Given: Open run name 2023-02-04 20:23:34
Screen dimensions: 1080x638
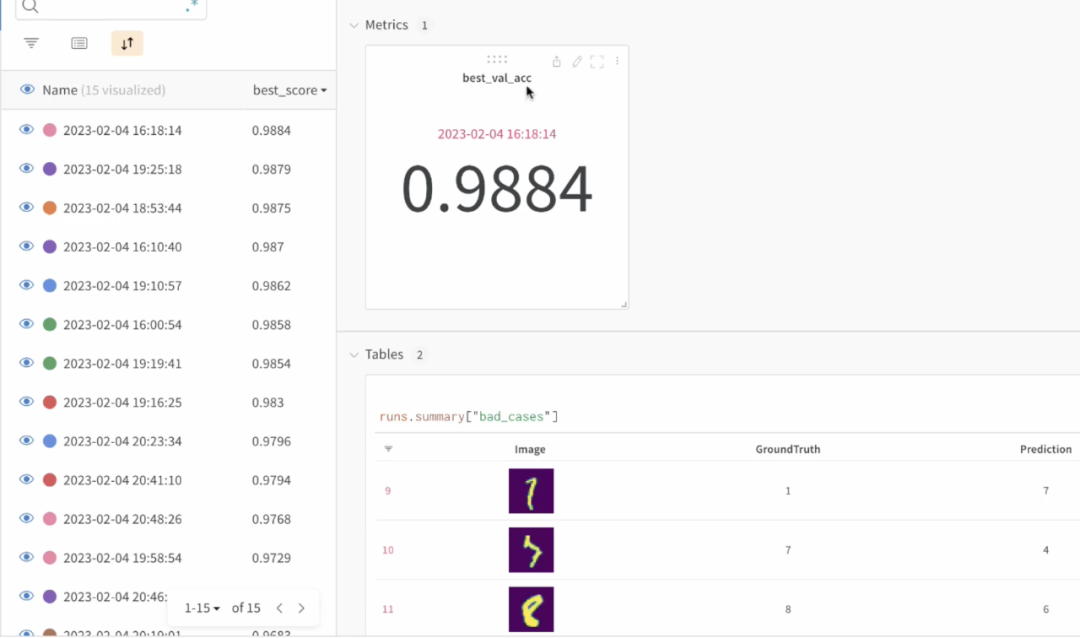Looking at the screenshot, I should (x=123, y=442).
